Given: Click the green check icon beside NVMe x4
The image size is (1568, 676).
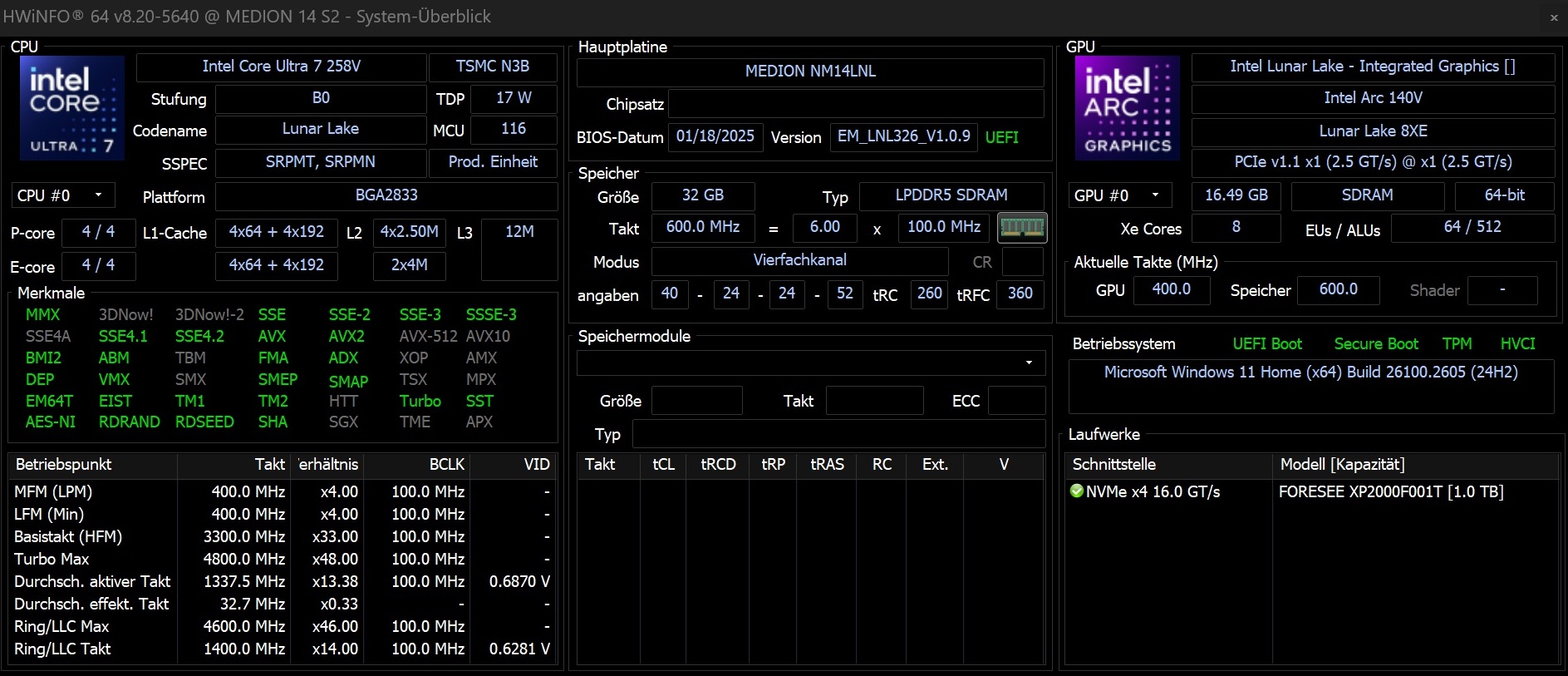Looking at the screenshot, I should pyautogui.click(x=1077, y=491).
